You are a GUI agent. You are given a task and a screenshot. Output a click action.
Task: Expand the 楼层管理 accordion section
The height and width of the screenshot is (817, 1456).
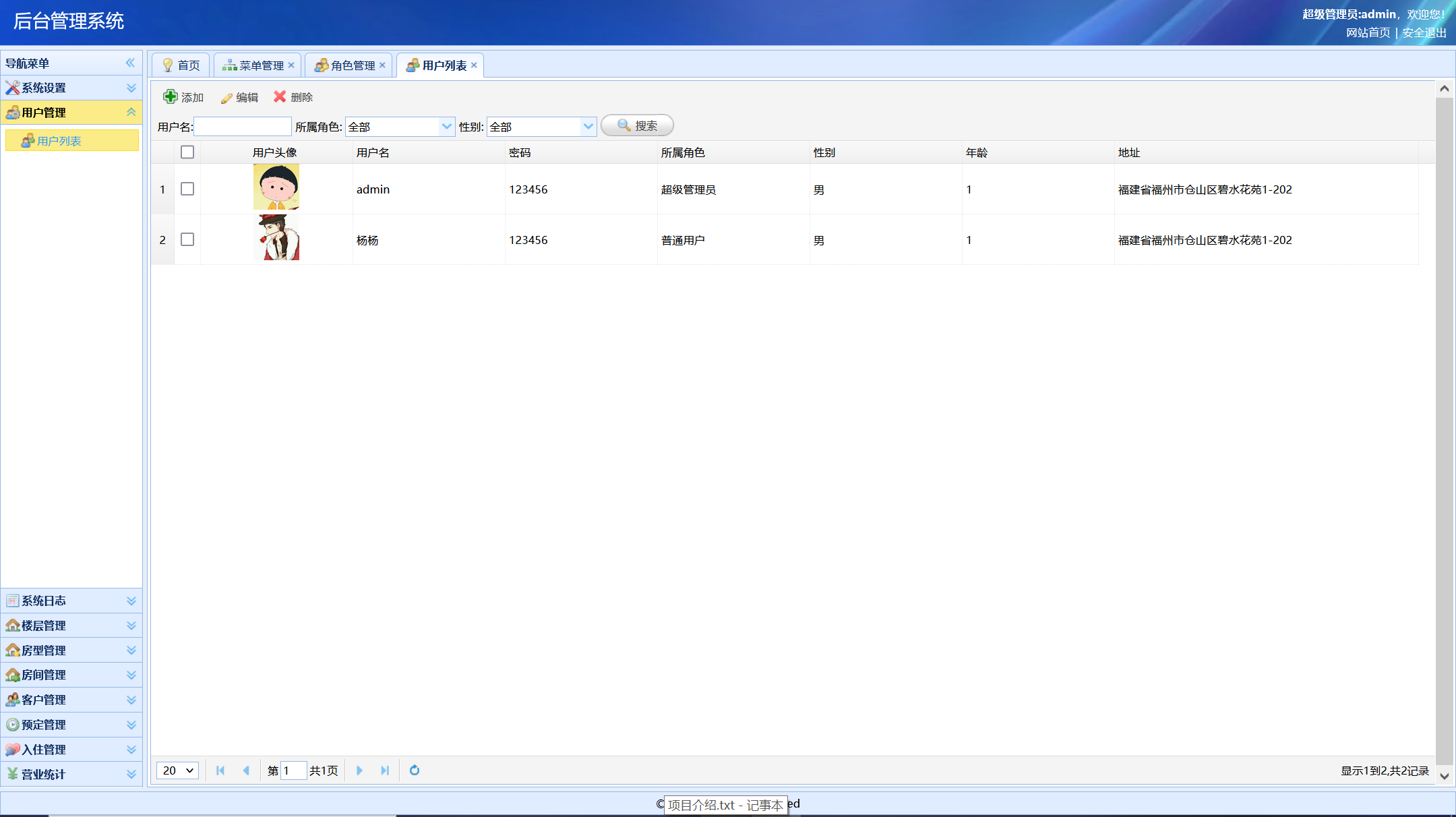(131, 626)
